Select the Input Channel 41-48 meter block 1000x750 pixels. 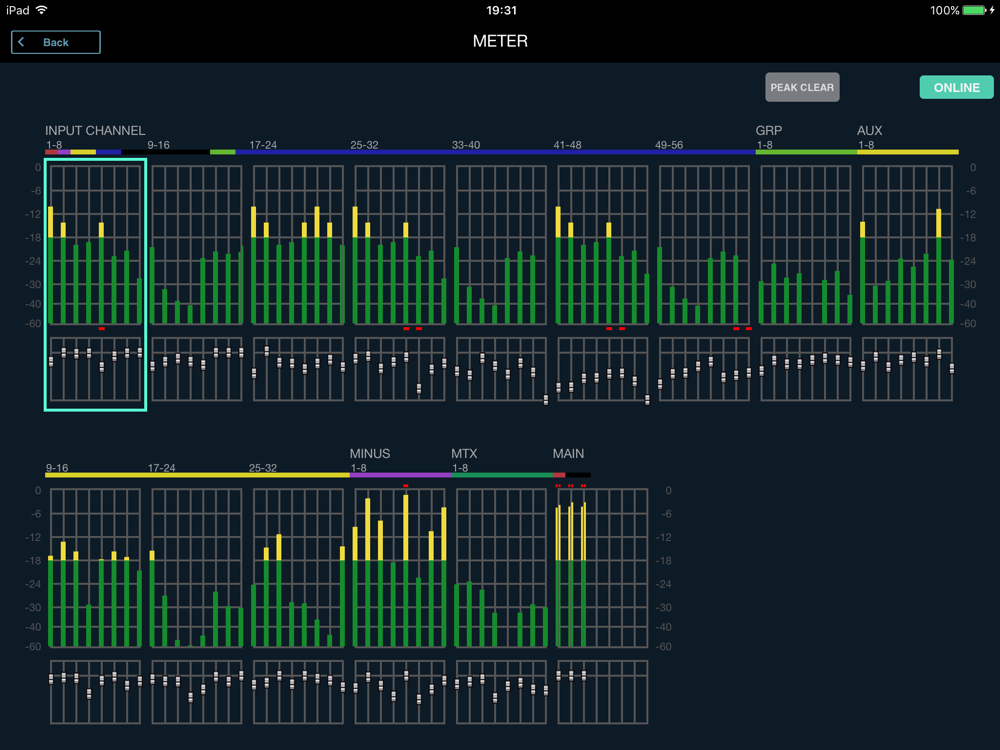click(603, 245)
